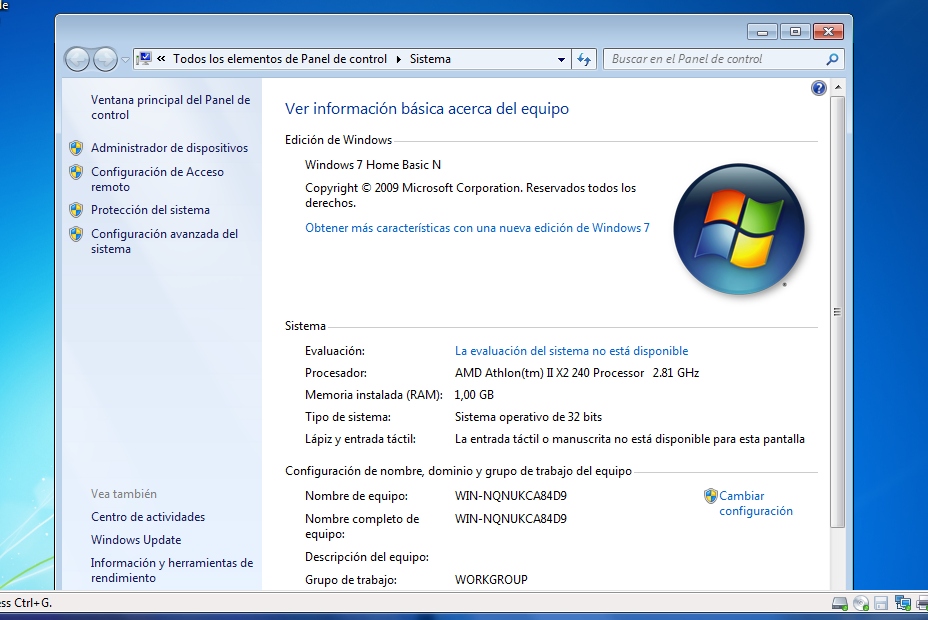Image resolution: width=928 pixels, height=620 pixels.
Task: Click the CD/DVD status icon in VM bar
Action: pyautogui.click(x=861, y=603)
